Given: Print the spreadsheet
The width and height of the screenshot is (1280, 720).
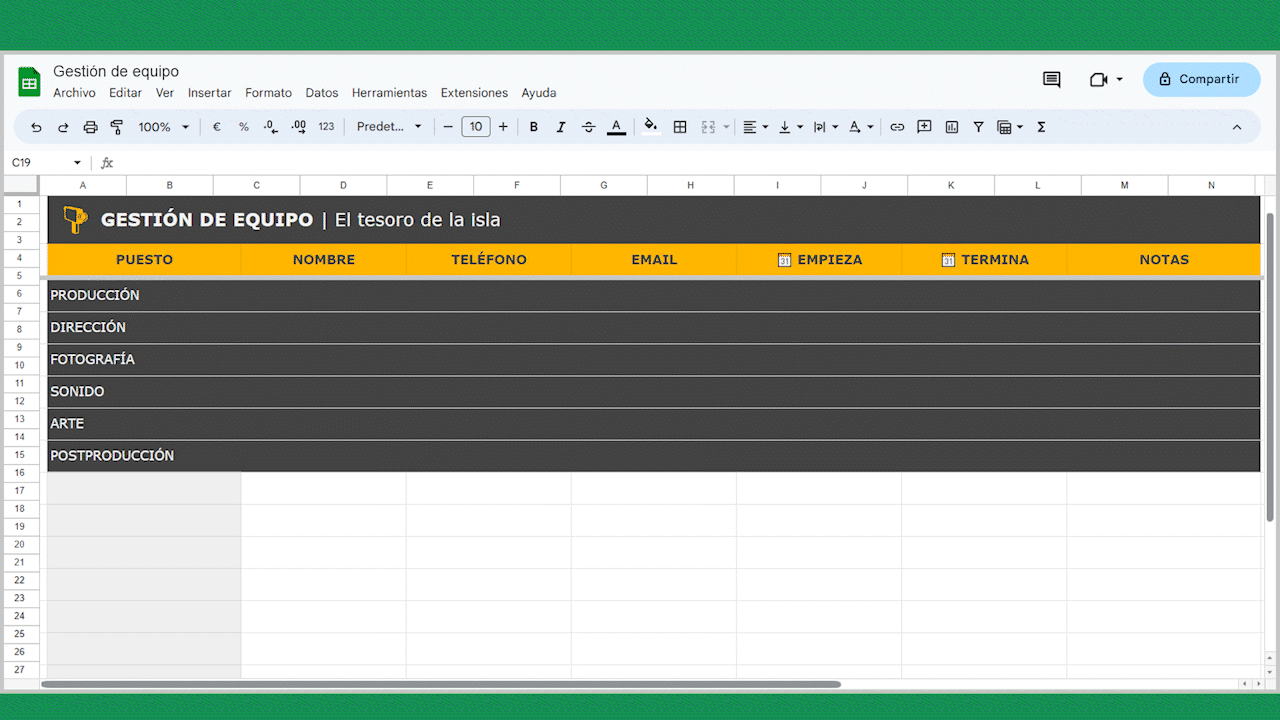Looking at the screenshot, I should [90, 127].
